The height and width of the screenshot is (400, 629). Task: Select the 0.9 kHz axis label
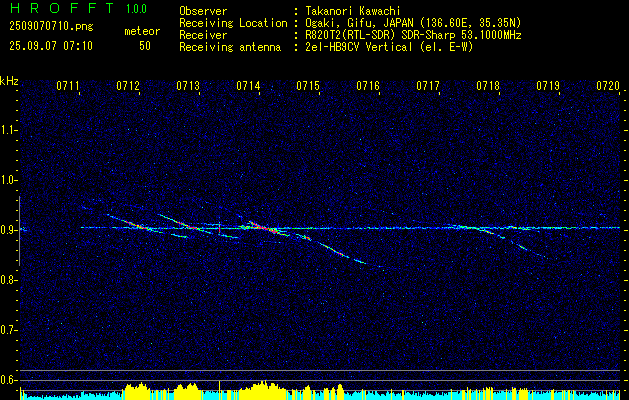click(8, 230)
